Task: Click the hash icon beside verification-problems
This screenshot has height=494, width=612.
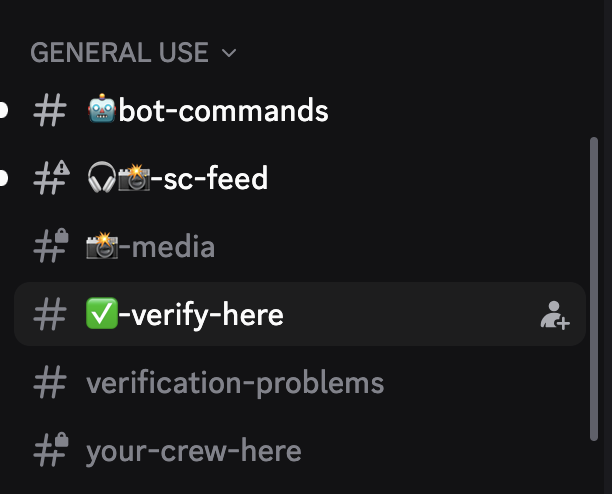Action: (49, 383)
